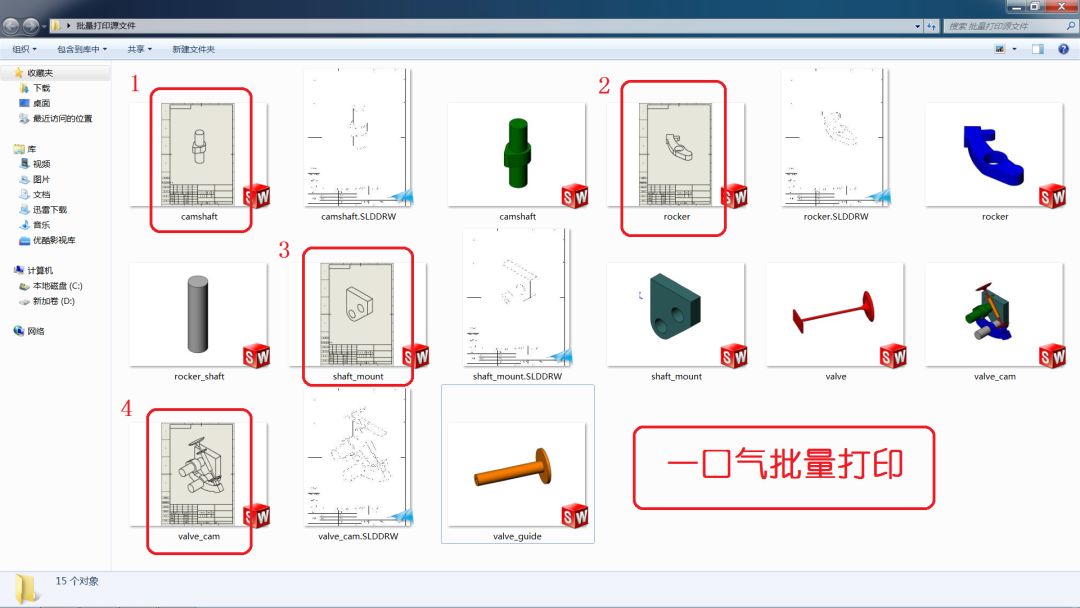1080x608 pixels.
Task: Open the 组织 menu
Action: 24,50
